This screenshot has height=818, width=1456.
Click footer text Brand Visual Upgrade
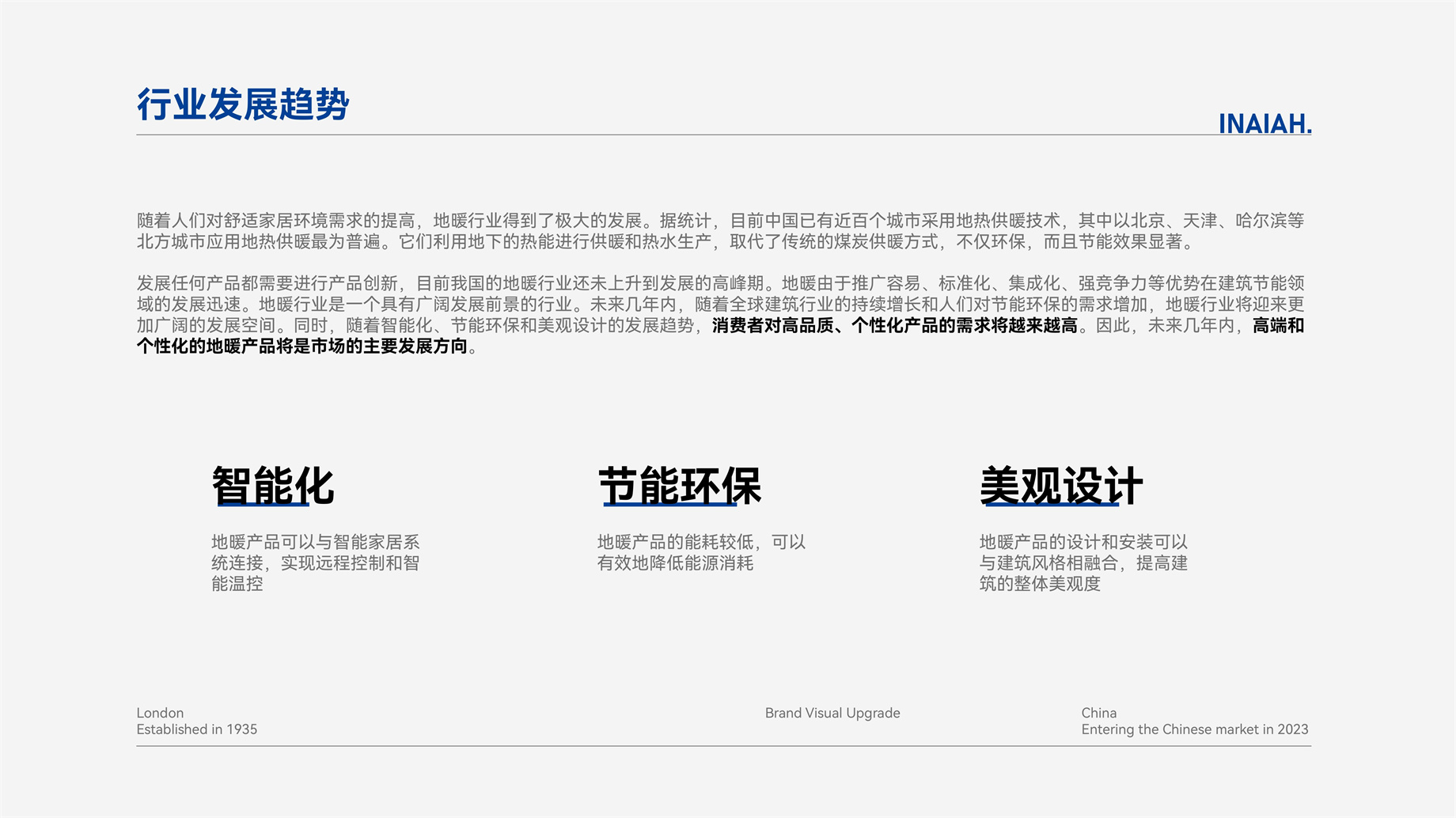pyautogui.click(x=832, y=713)
